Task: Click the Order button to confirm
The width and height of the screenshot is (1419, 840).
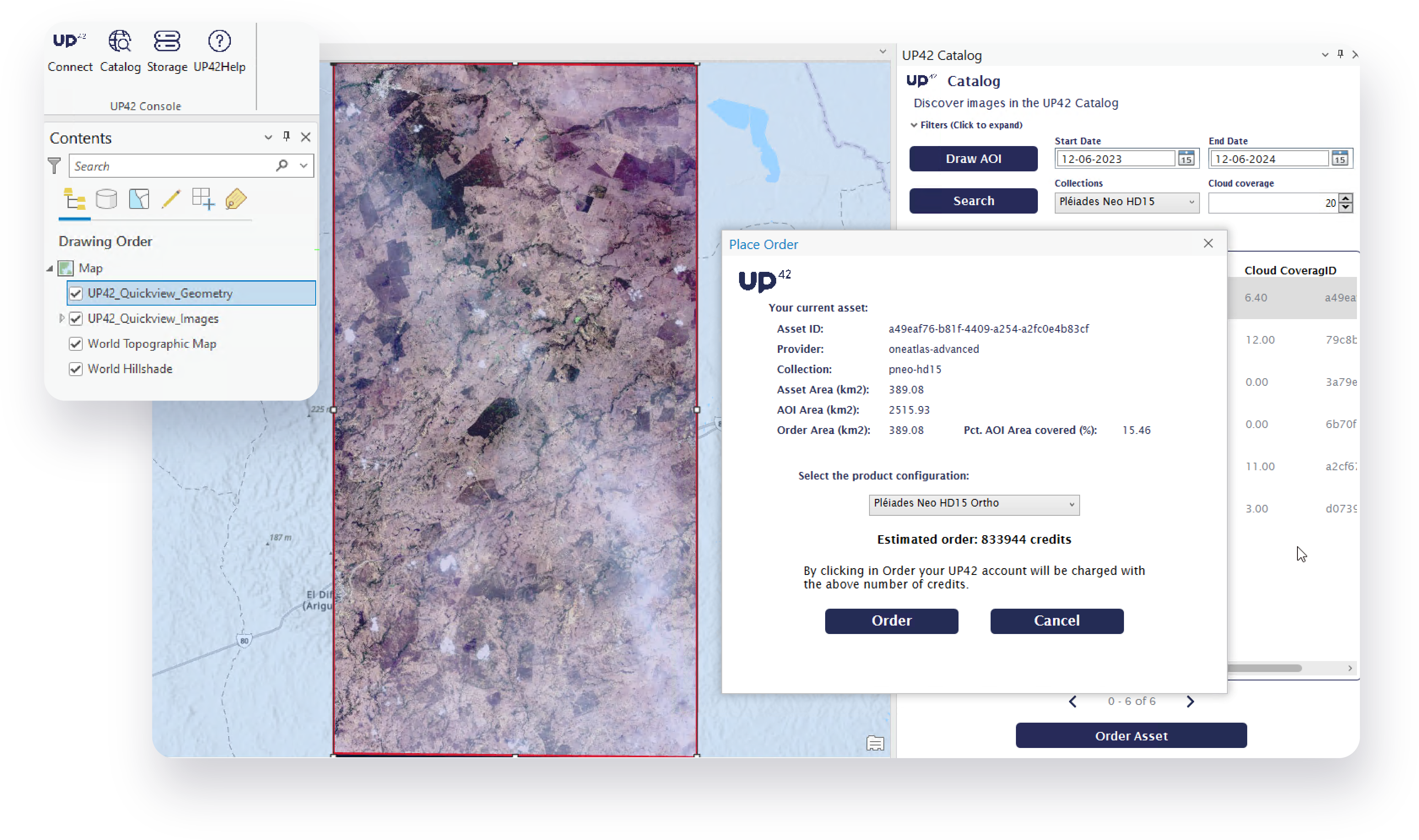Action: coord(891,621)
